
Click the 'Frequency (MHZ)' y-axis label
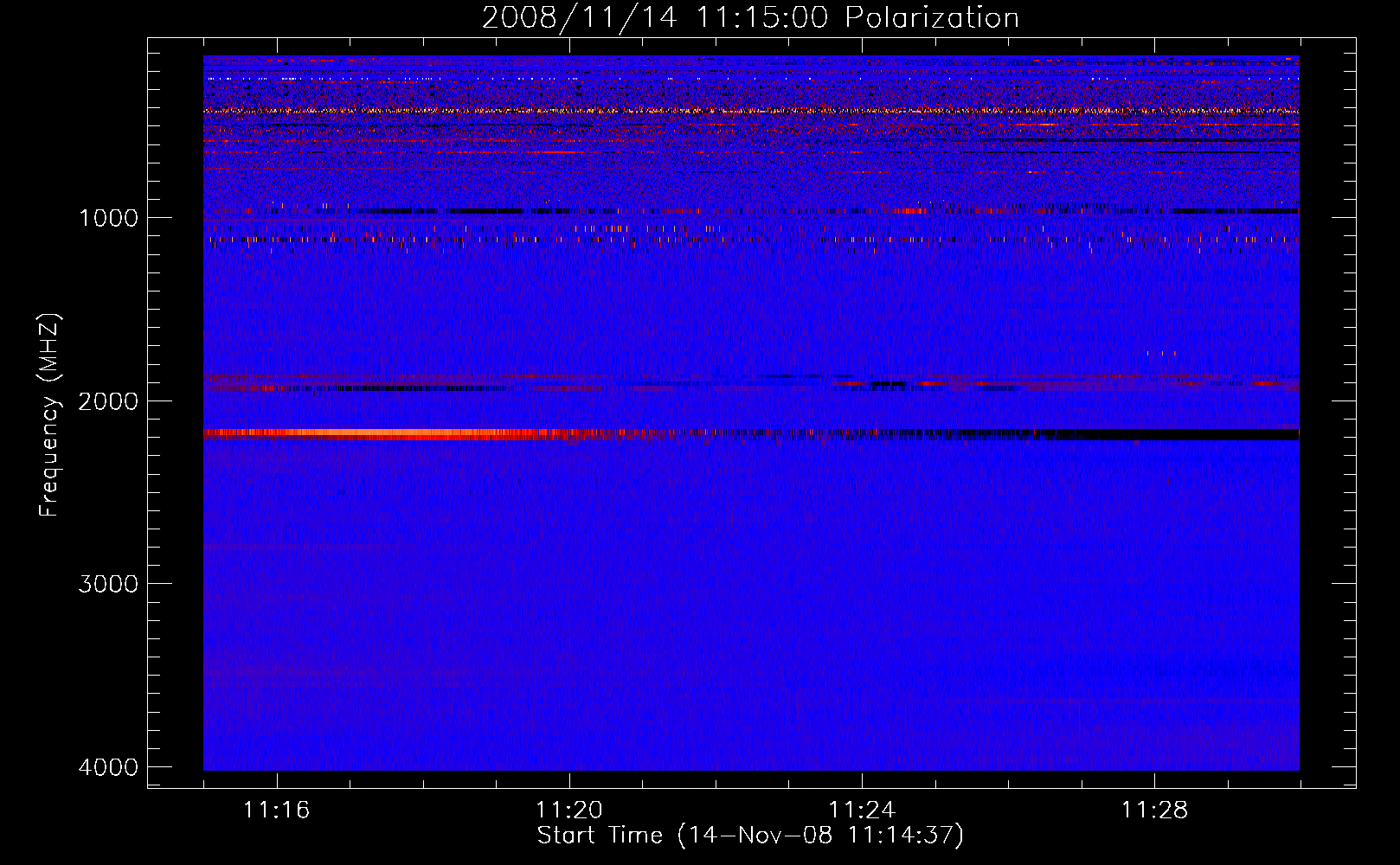[49, 415]
